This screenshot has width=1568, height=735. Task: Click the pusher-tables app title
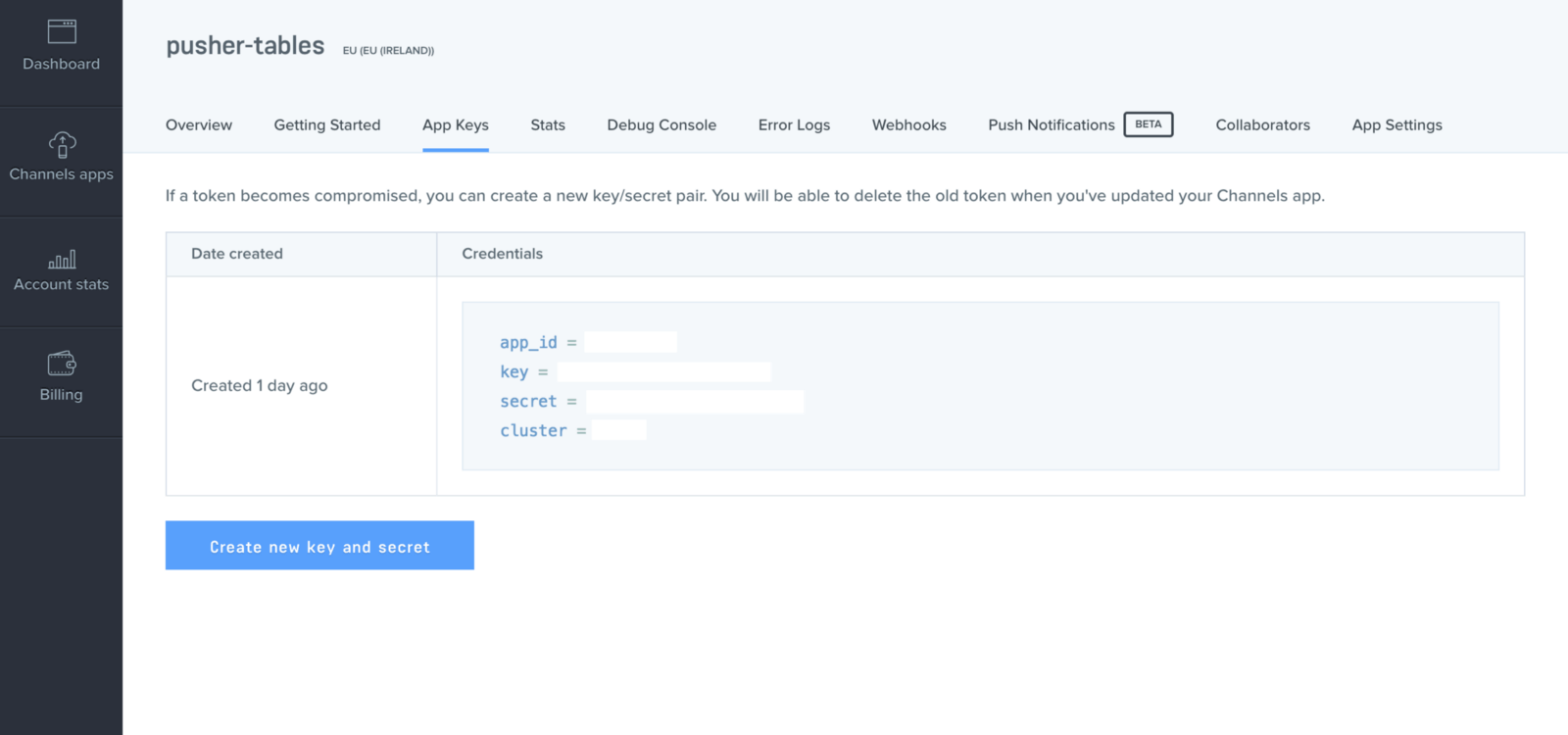(x=245, y=46)
